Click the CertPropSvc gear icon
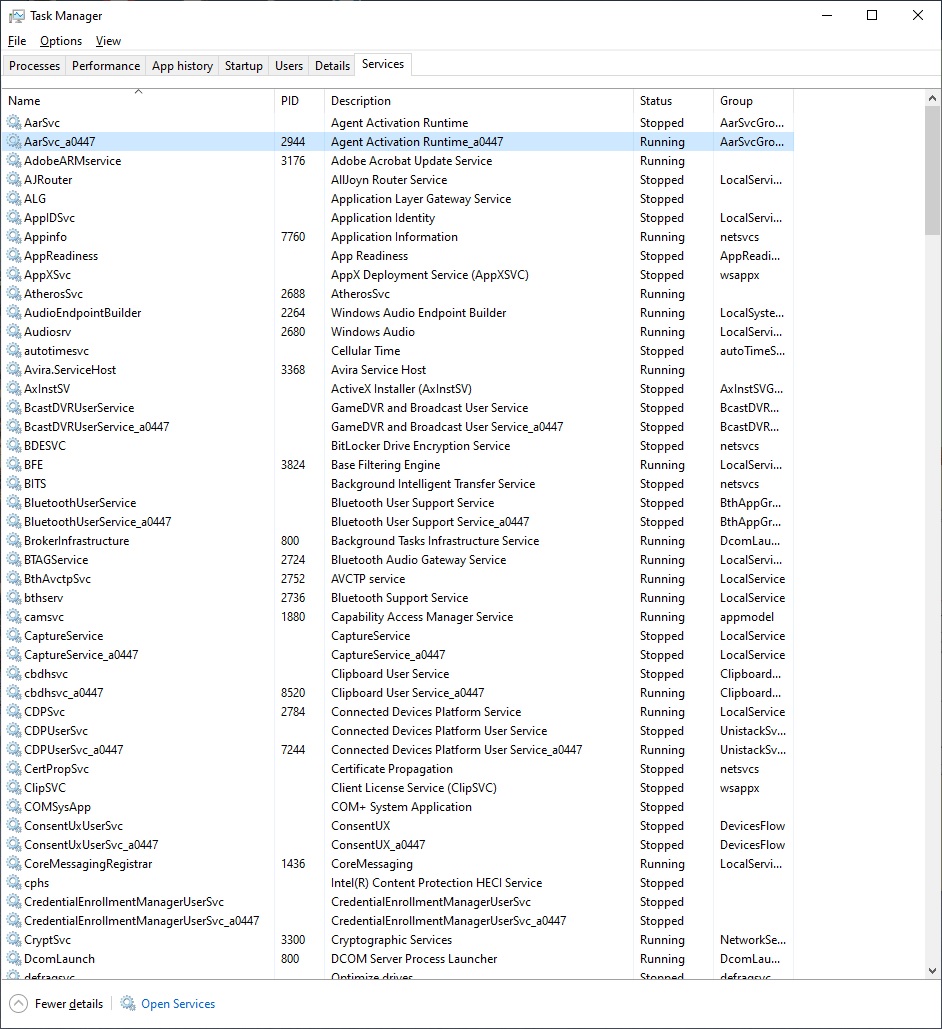Screen dimensions: 942x1029 point(14,769)
